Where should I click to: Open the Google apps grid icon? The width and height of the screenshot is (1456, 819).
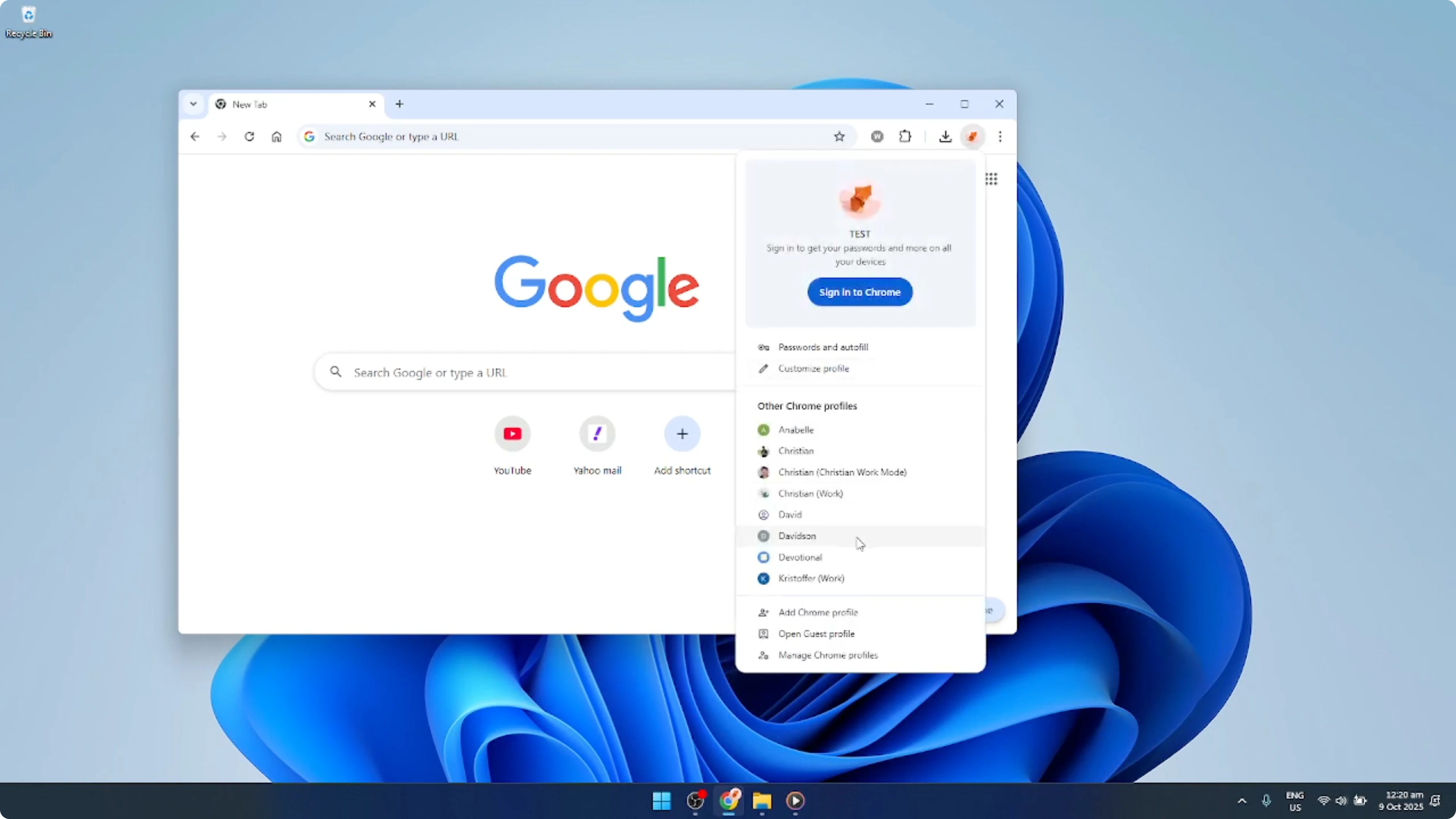click(x=992, y=178)
